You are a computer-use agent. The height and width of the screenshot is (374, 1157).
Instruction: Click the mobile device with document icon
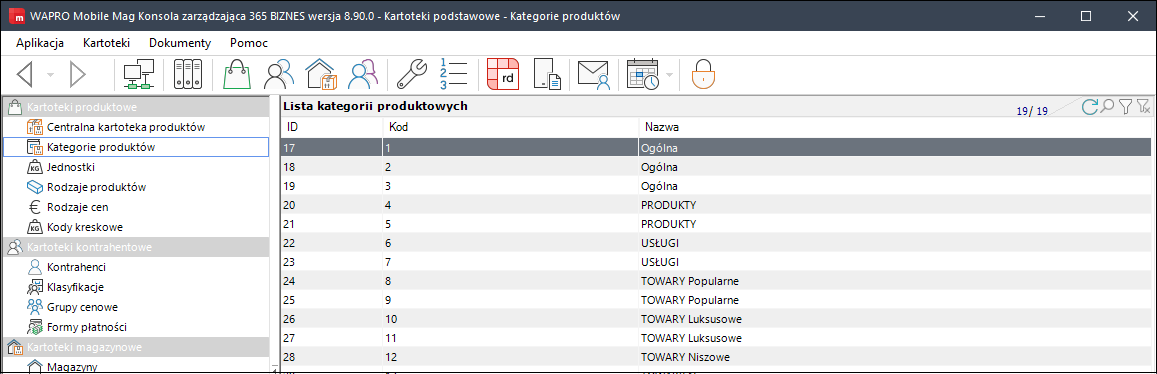click(547, 75)
